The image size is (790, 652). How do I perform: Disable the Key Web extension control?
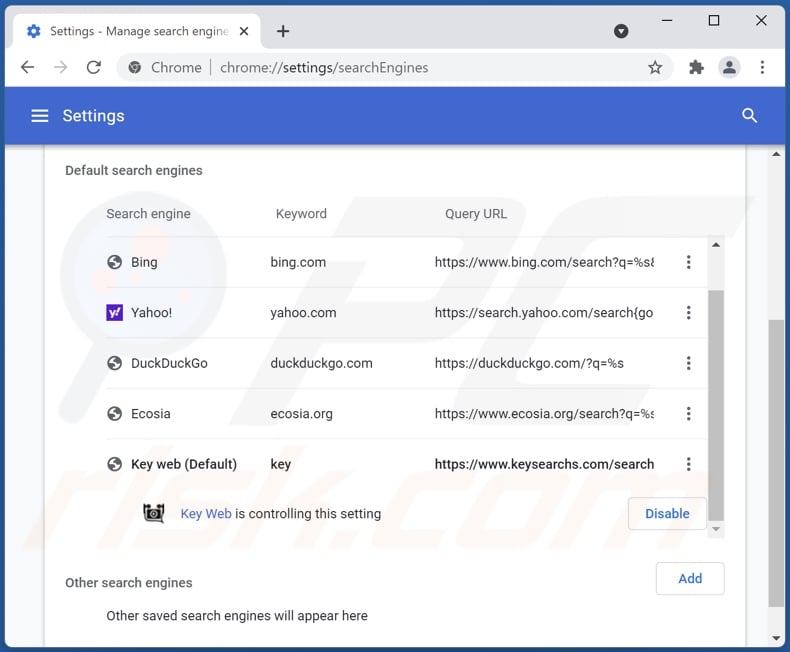[x=667, y=514]
